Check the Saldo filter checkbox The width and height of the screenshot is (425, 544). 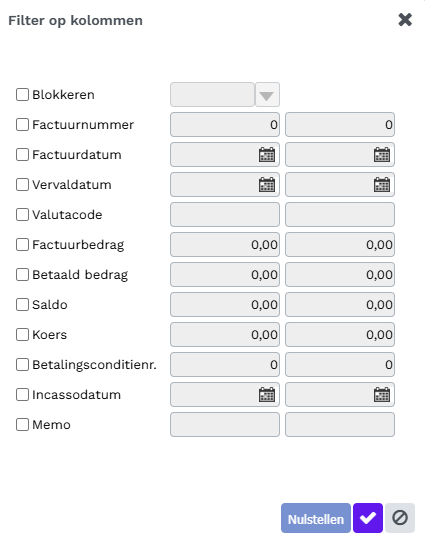click(22, 305)
